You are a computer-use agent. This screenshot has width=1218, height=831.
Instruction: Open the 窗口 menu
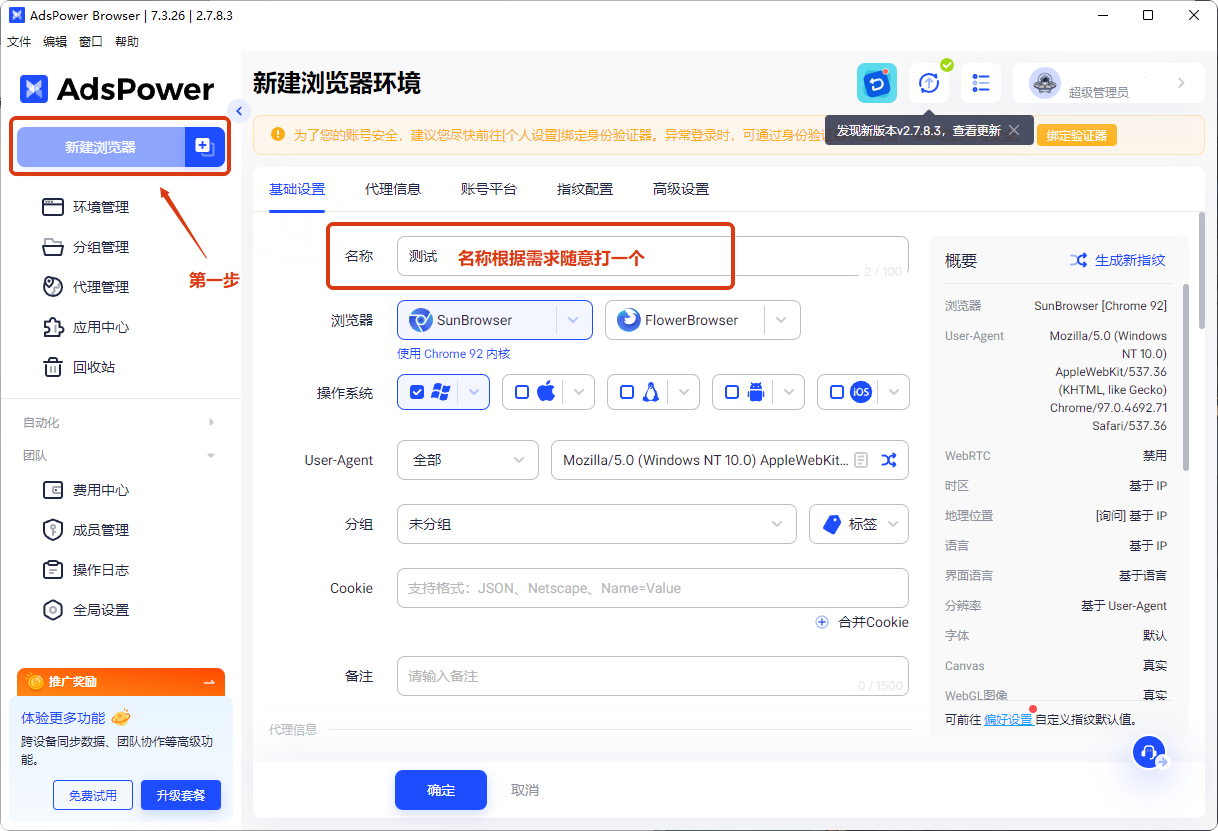click(91, 42)
